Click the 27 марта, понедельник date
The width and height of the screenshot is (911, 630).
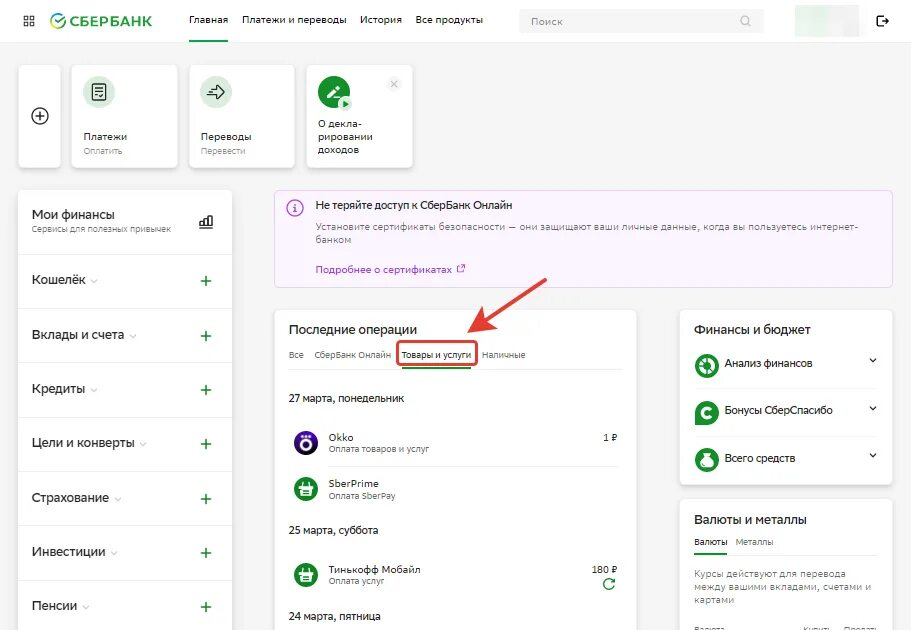click(346, 398)
